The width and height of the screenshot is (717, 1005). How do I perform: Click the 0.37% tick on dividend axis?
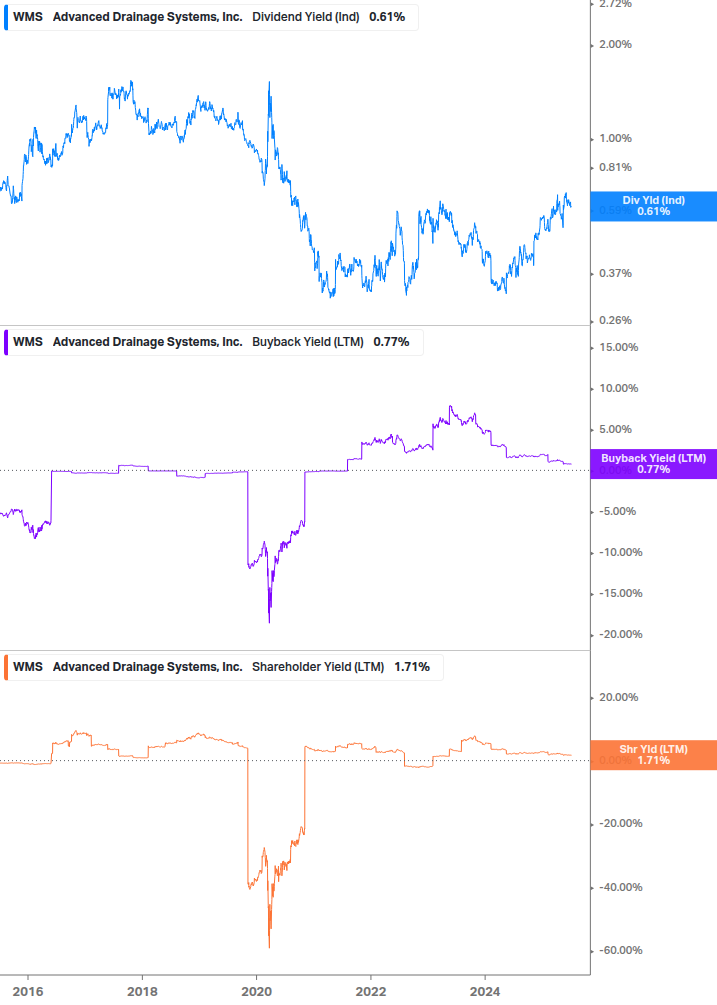coord(615,274)
